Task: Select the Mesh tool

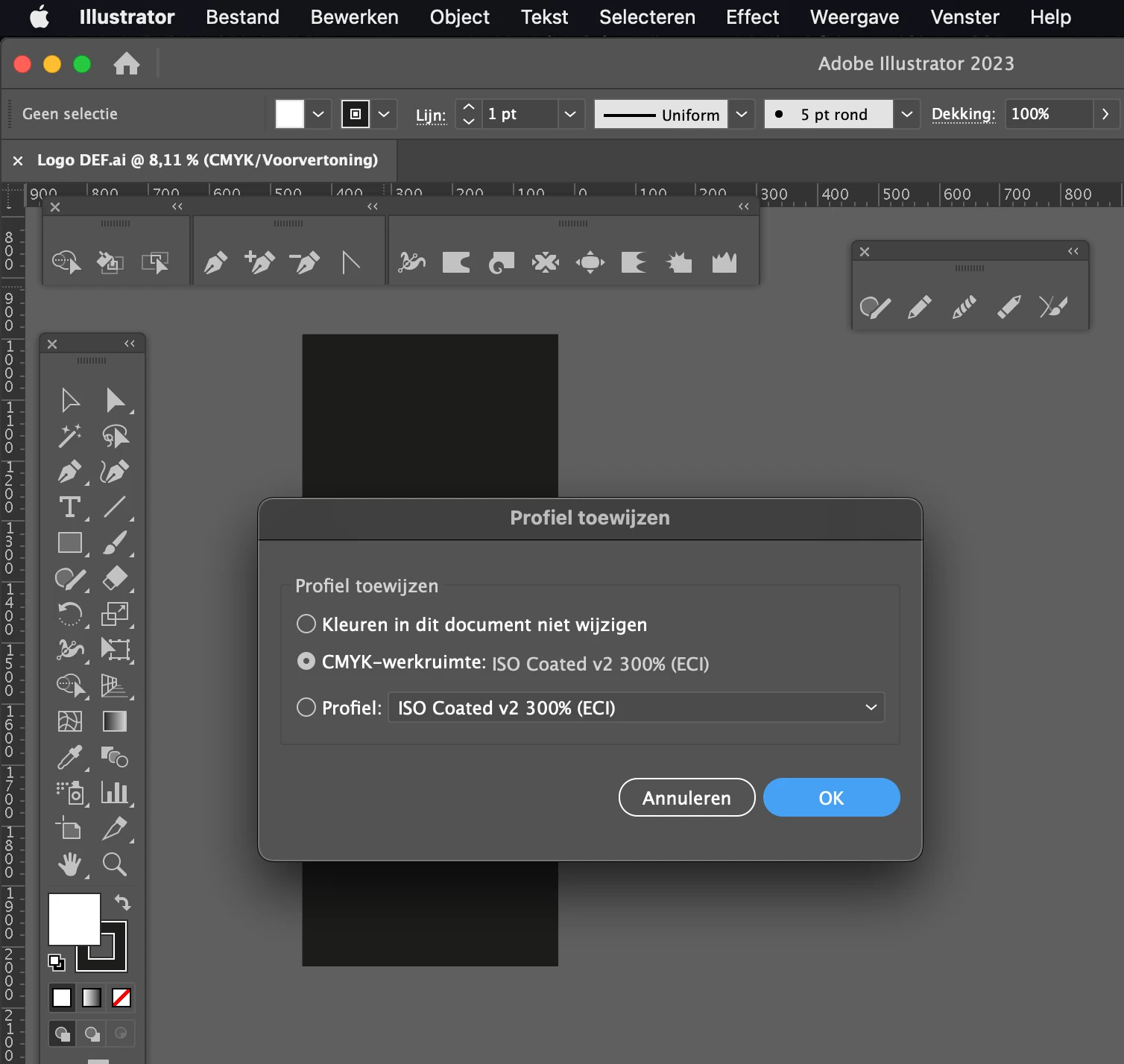Action: [70, 721]
